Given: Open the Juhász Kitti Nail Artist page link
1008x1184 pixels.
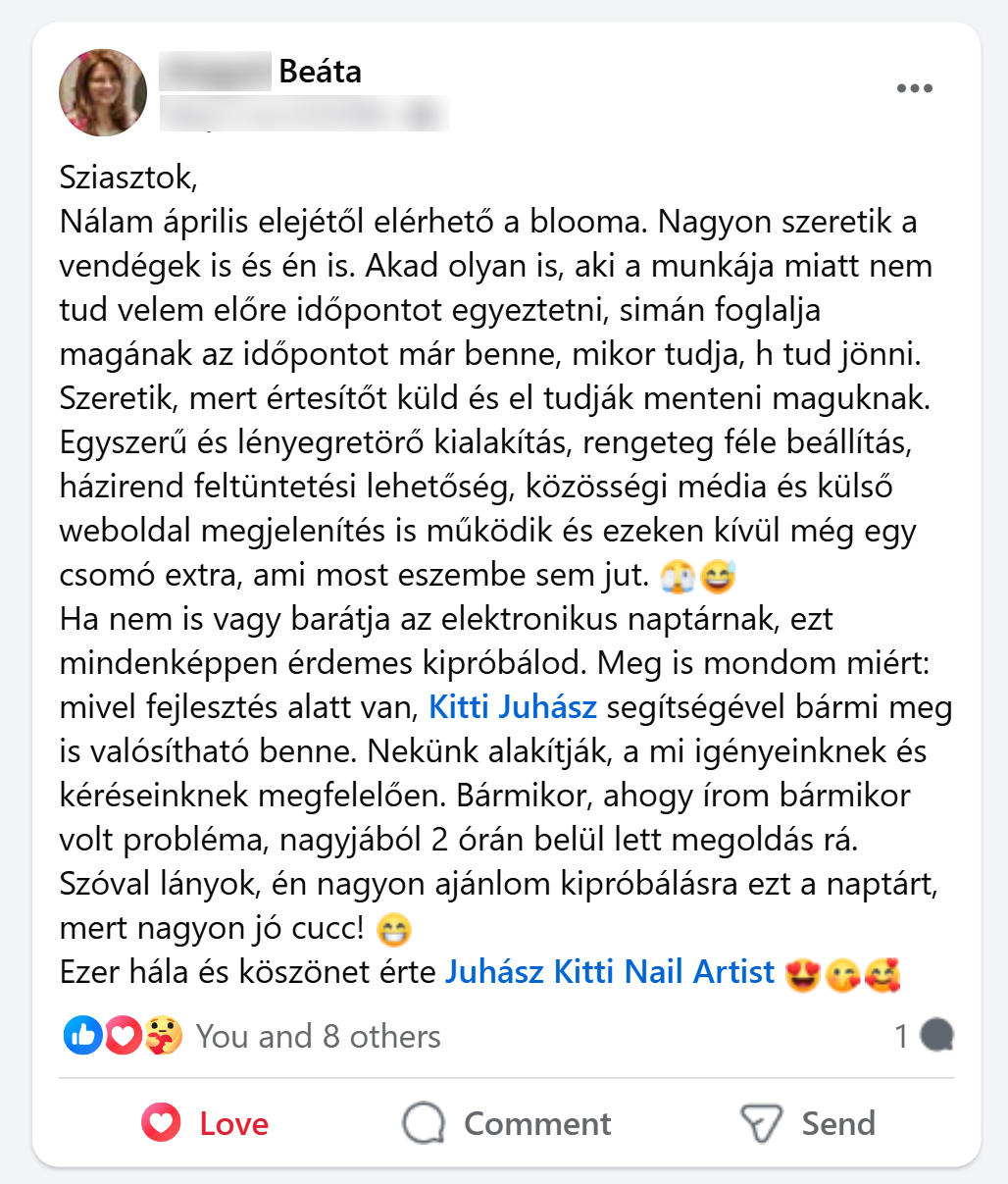Looking at the screenshot, I should [610, 971].
